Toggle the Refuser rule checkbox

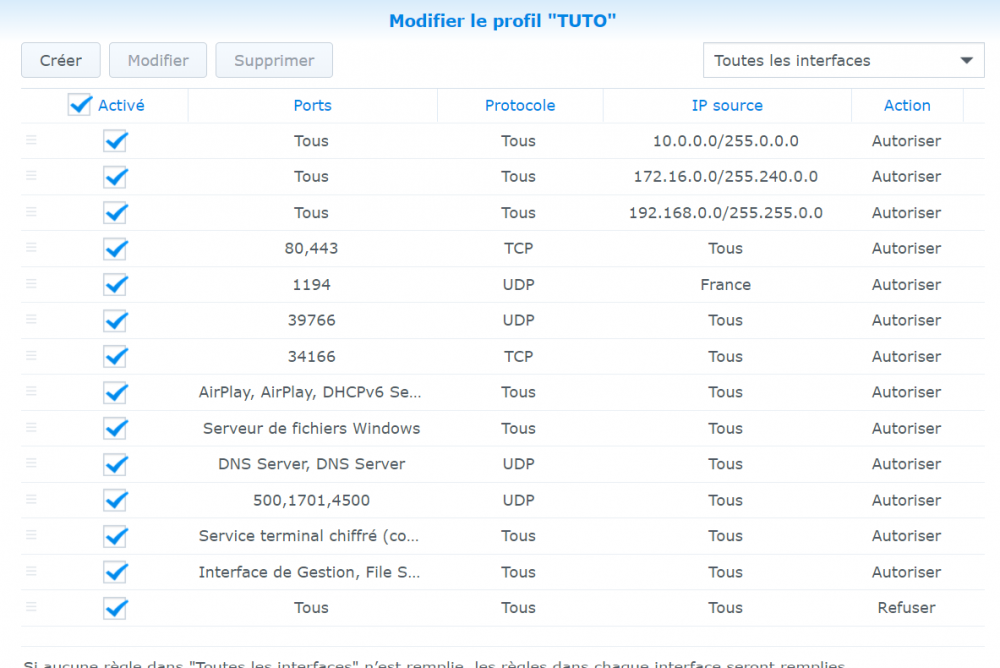click(115, 608)
